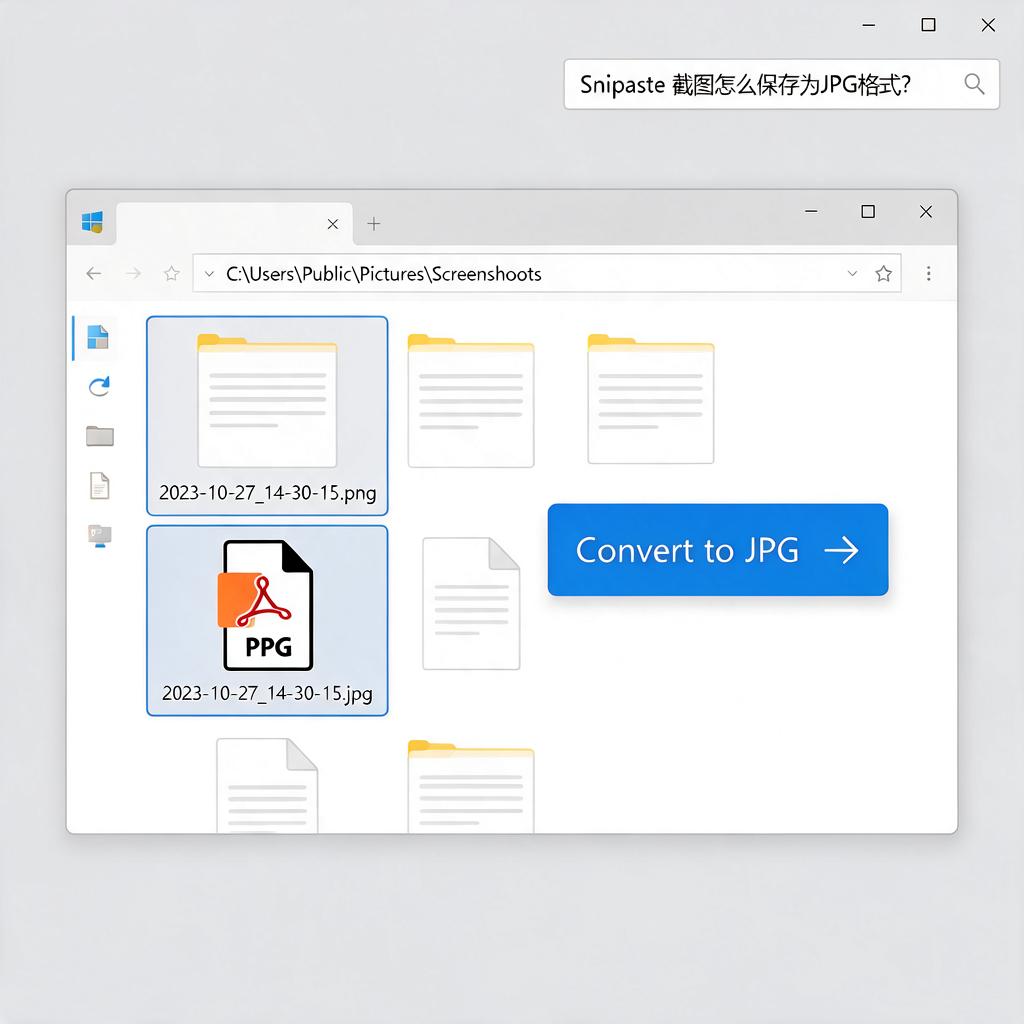Close the current explorer tab

(332, 224)
